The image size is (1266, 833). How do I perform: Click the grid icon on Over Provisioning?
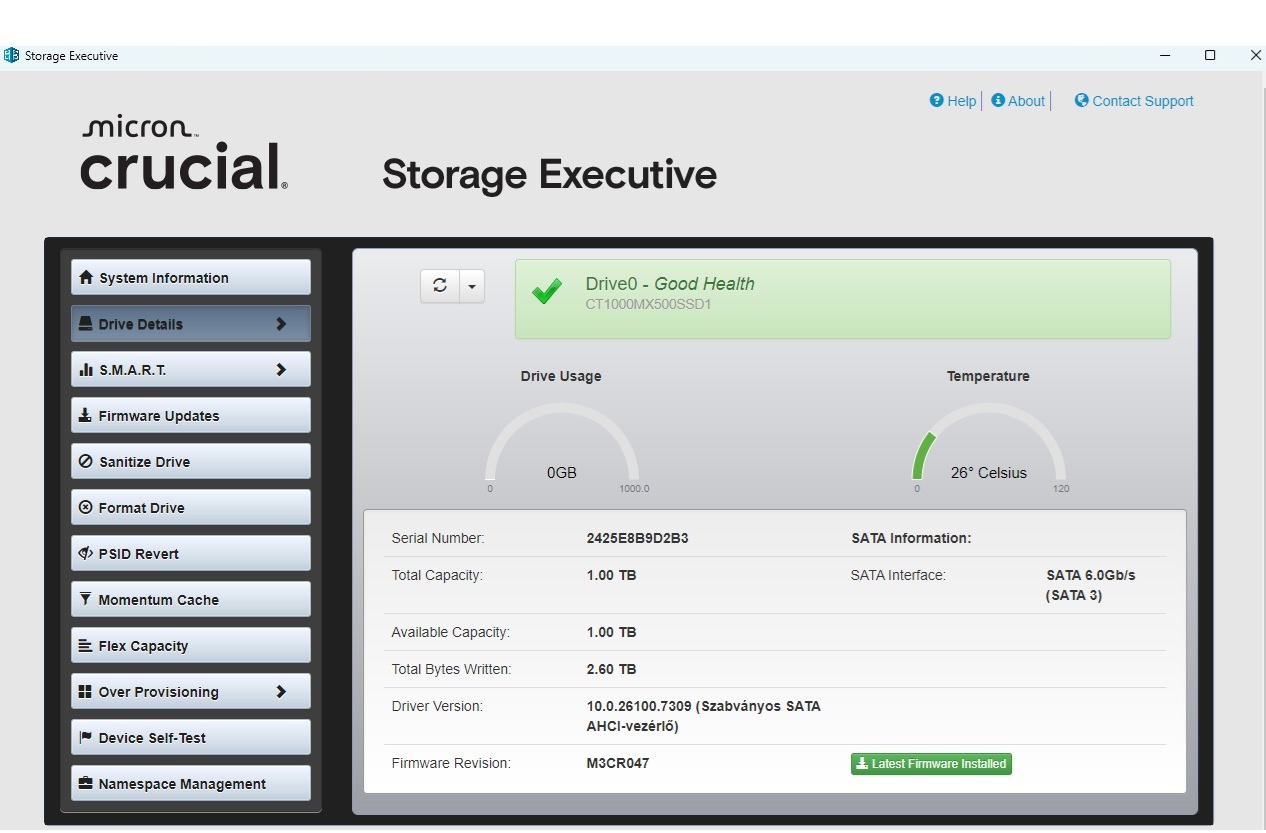(x=86, y=691)
